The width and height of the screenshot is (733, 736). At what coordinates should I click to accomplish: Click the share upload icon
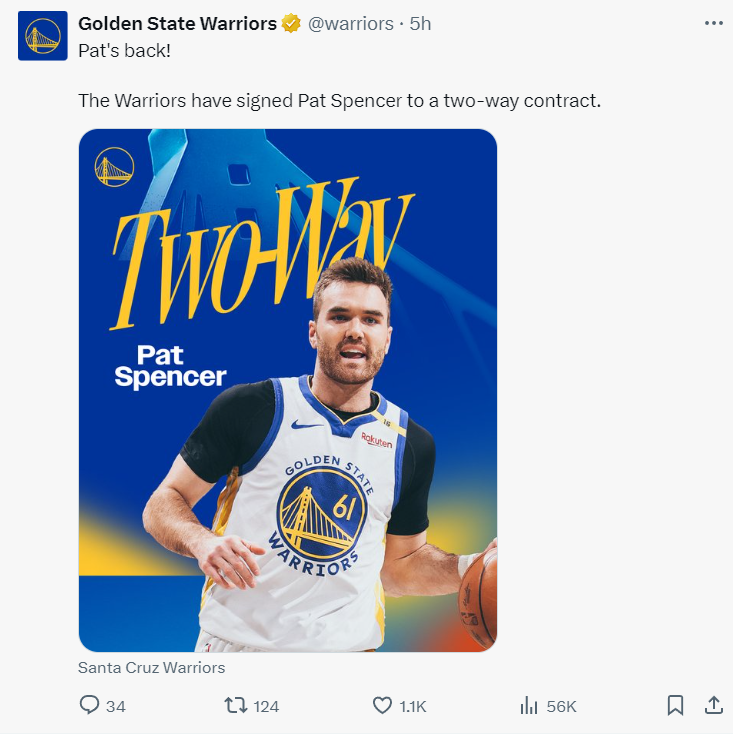coord(713,706)
